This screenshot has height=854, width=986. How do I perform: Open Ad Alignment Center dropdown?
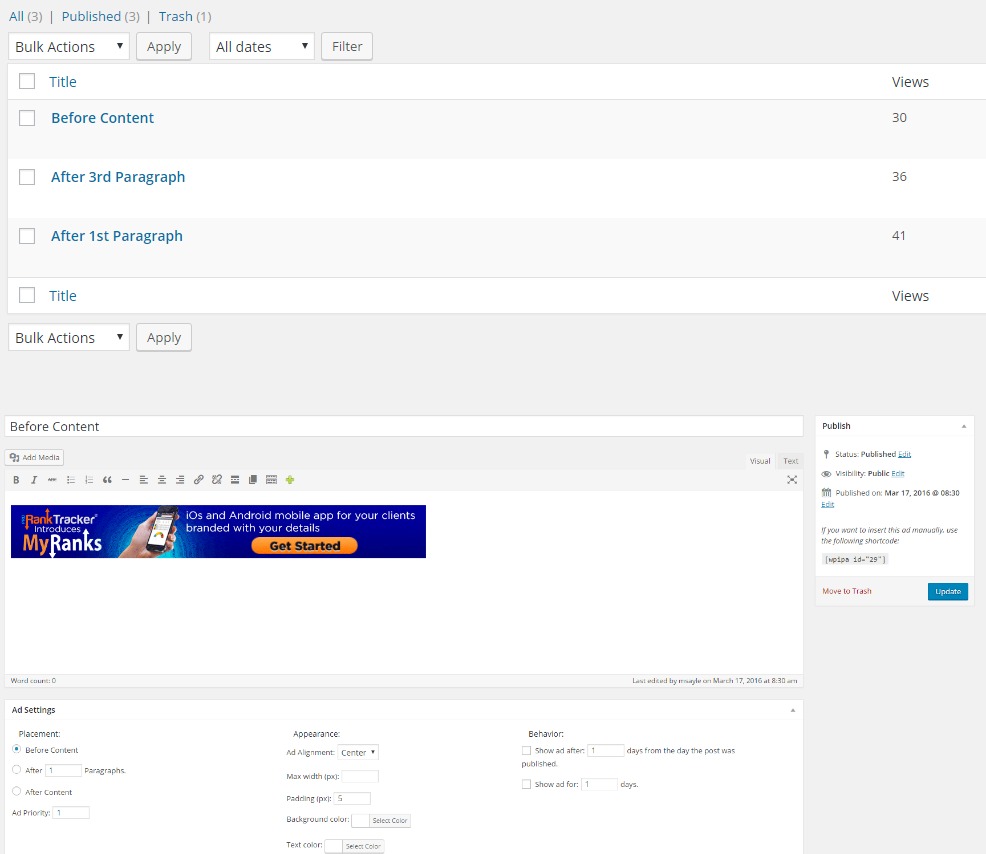[x=358, y=752]
